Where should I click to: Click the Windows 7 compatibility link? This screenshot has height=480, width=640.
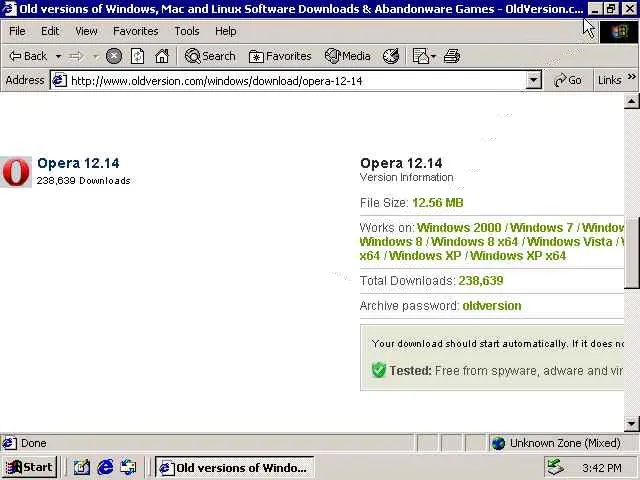(542, 227)
